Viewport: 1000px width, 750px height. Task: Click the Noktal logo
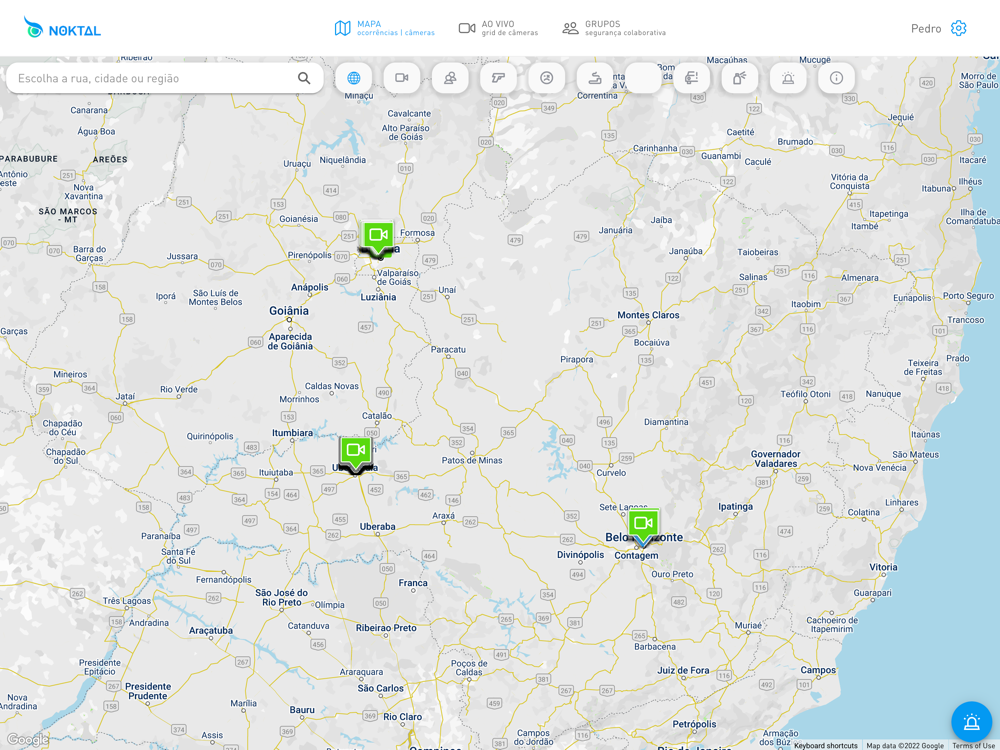pos(62,28)
